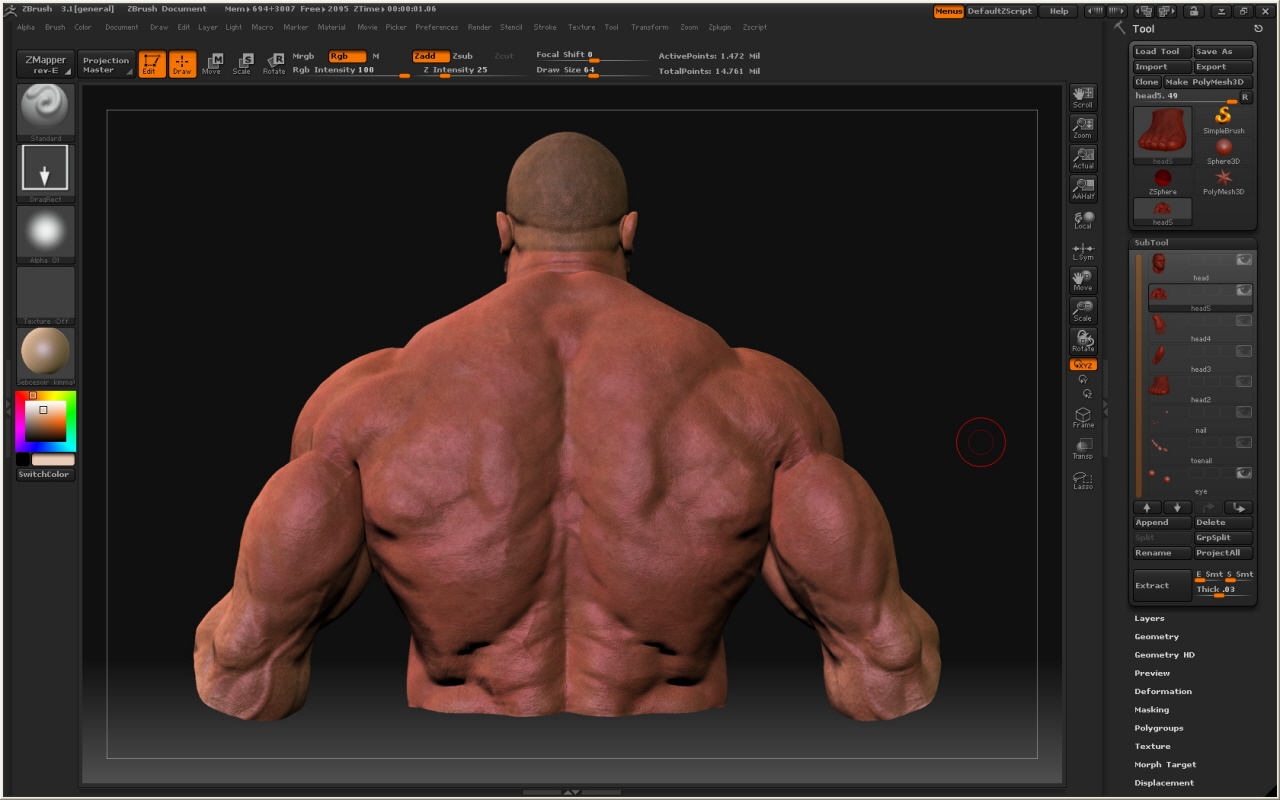The height and width of the screenshot is (800, 1280).
Task: Click the AAHalf view icon
Action: click(1083, 188)
